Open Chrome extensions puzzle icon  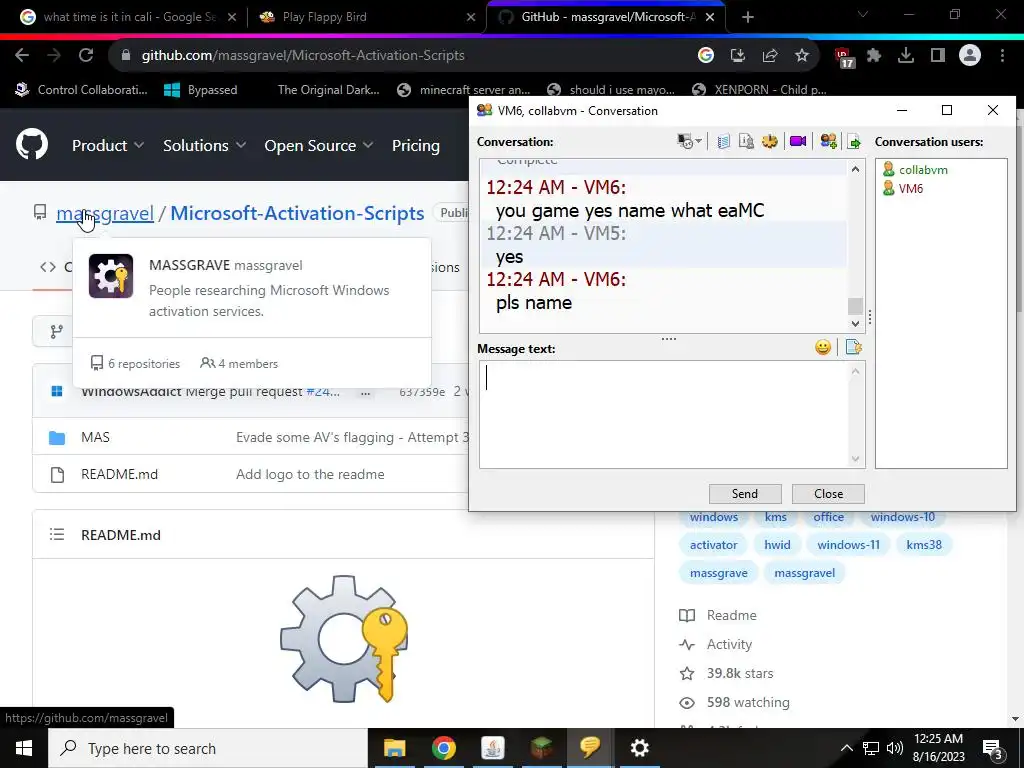tap(874, 56)
